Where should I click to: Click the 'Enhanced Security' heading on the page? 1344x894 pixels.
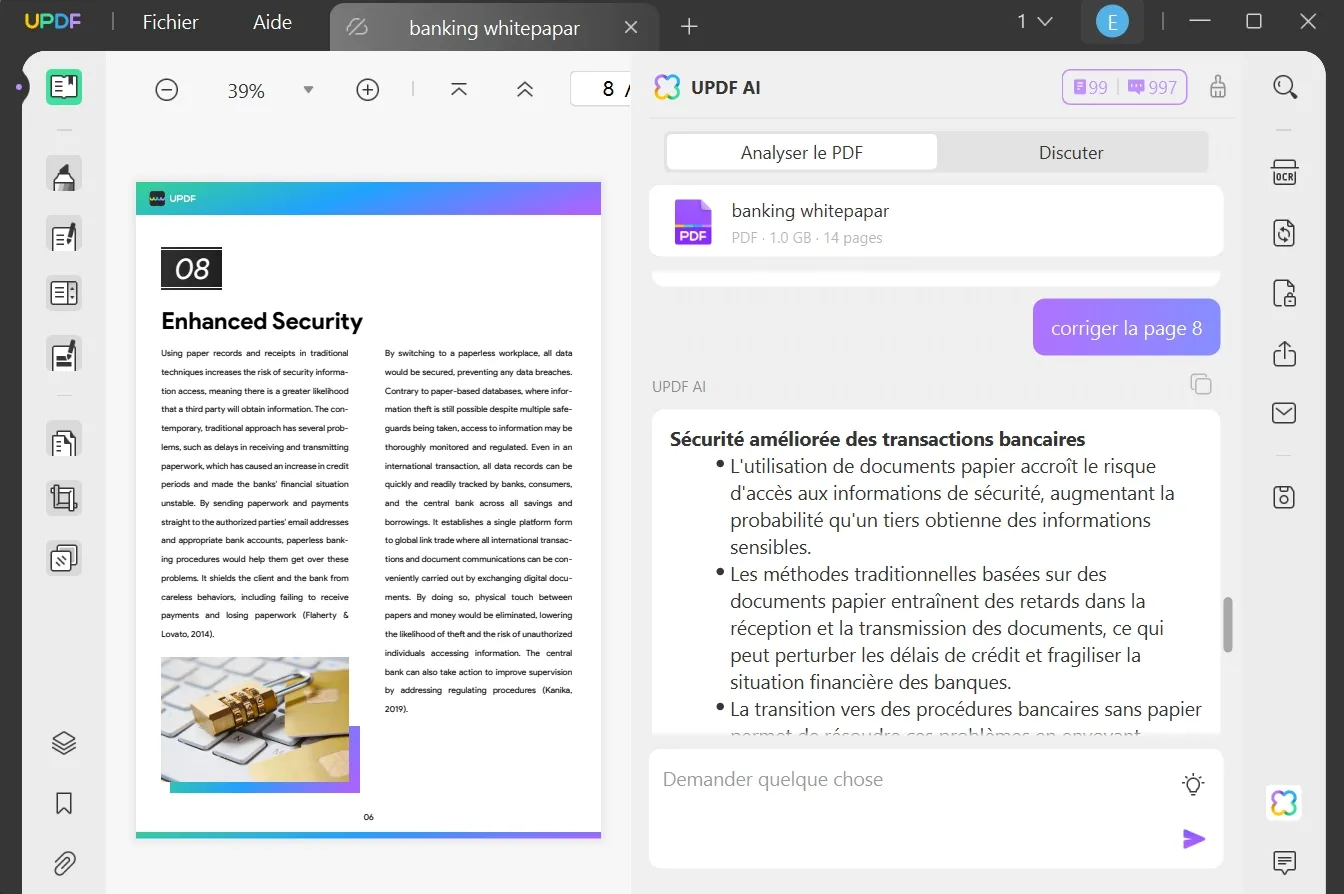262,321
